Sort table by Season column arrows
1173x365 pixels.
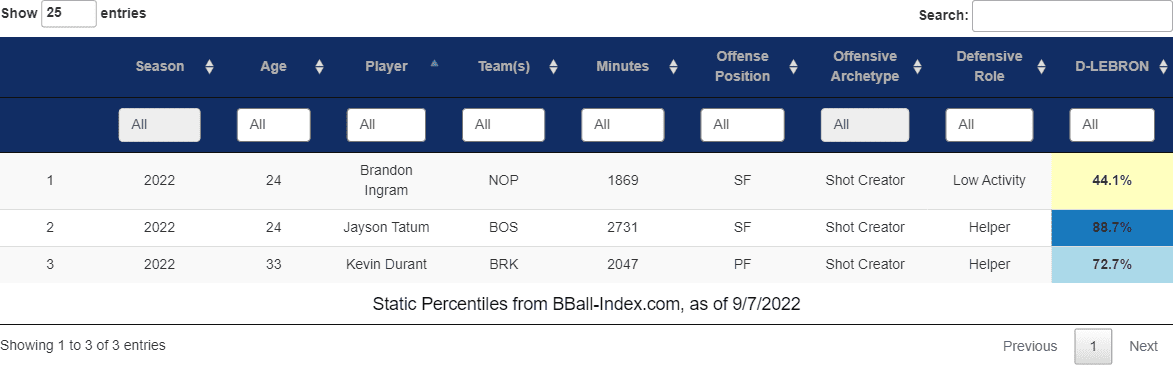(209, 67)
